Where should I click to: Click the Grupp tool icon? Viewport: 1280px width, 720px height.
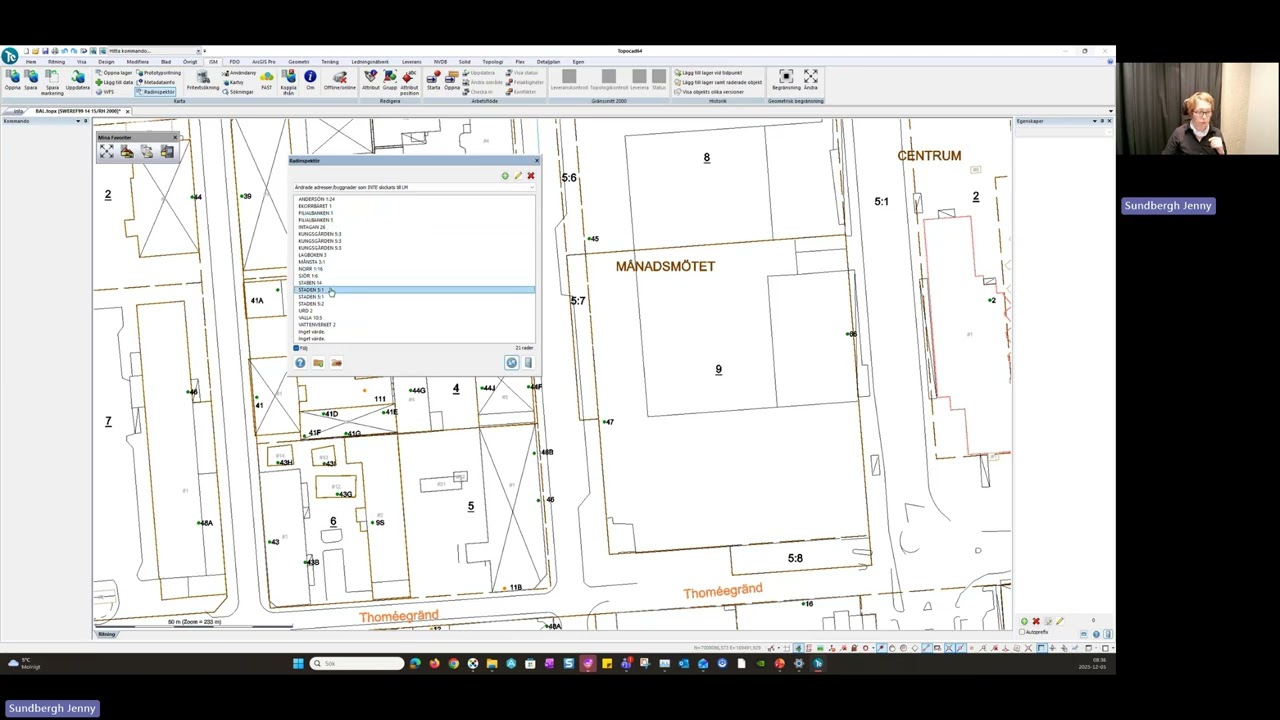[389, 79]
